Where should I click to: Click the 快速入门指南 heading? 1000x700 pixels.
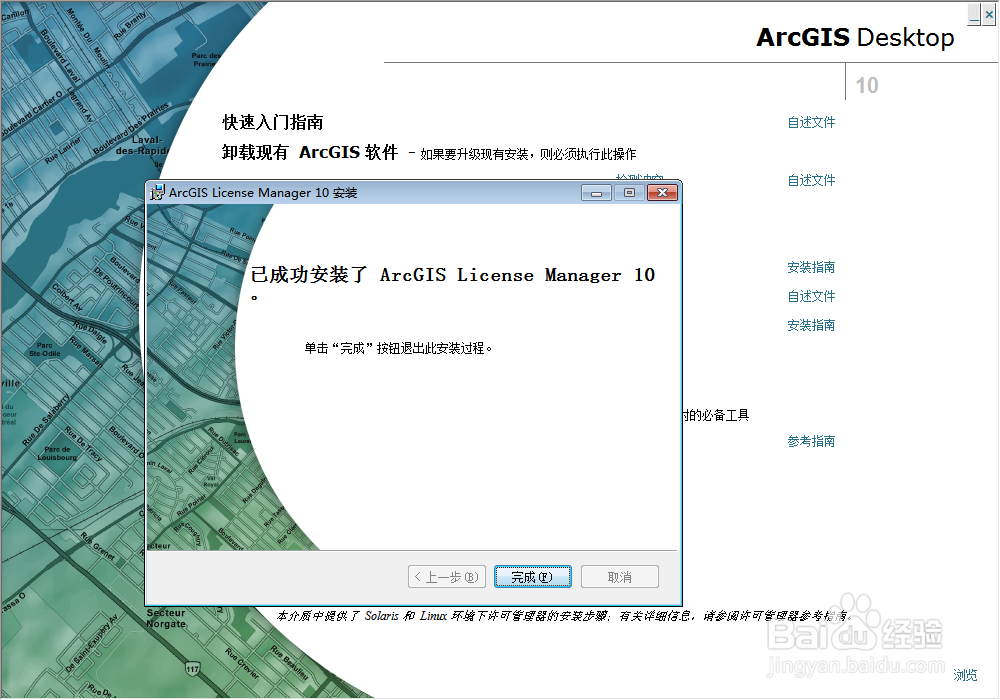pos(273,122)
